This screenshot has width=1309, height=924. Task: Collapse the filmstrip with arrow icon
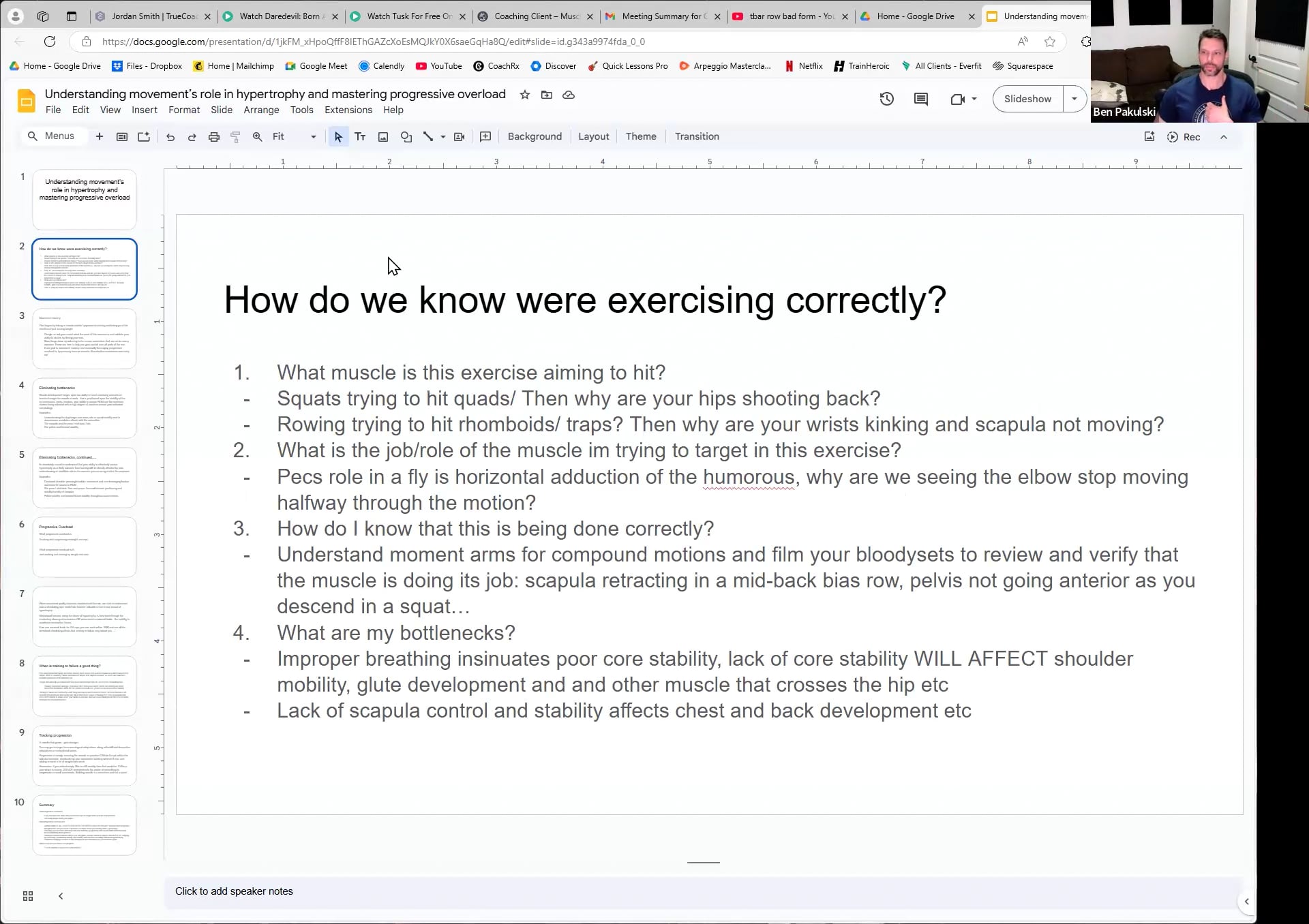(61, 896)
